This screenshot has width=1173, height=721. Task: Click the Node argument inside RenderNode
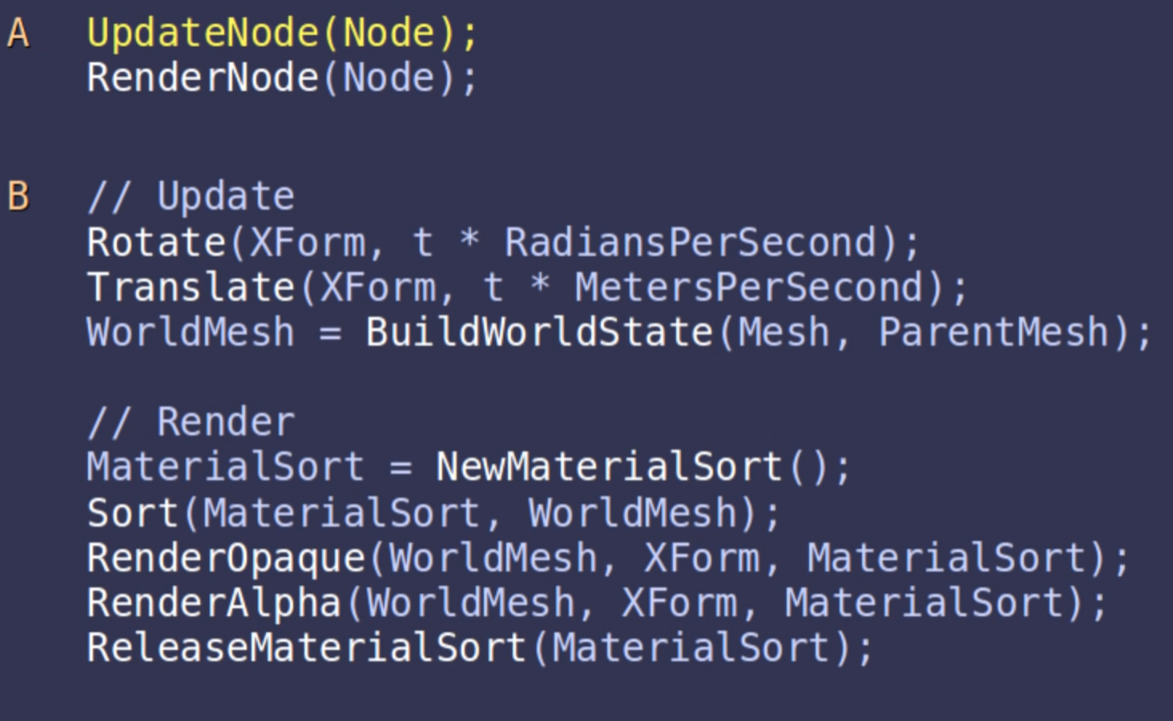tap(388, 77)
